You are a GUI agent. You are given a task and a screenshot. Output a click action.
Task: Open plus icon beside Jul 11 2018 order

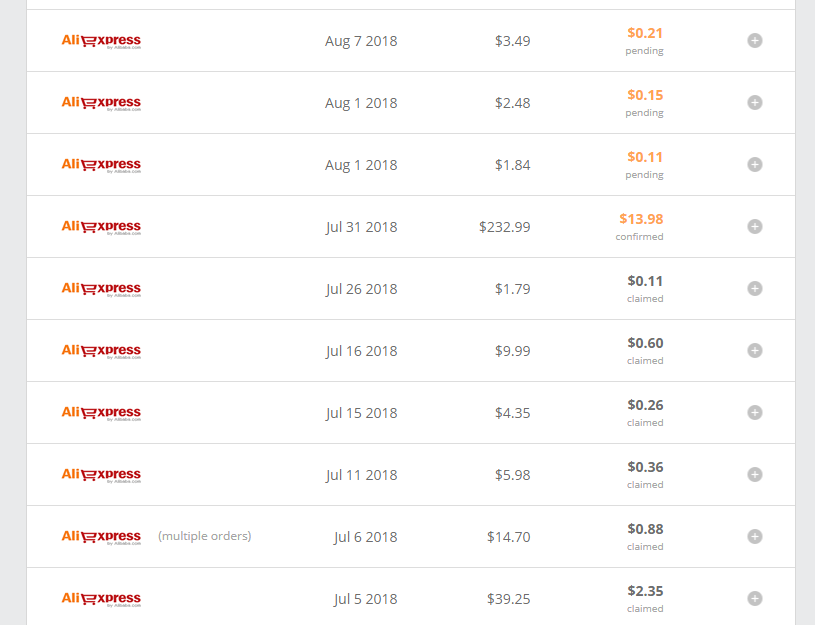point(755,474)
